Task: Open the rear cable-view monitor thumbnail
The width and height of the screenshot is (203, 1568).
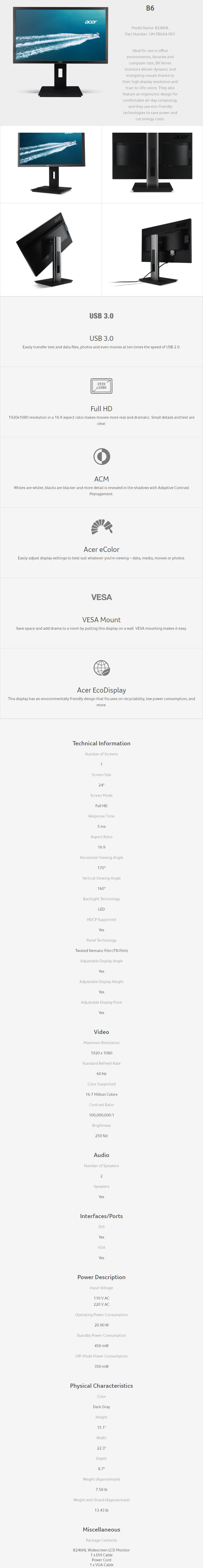Action: coord(151,250)
